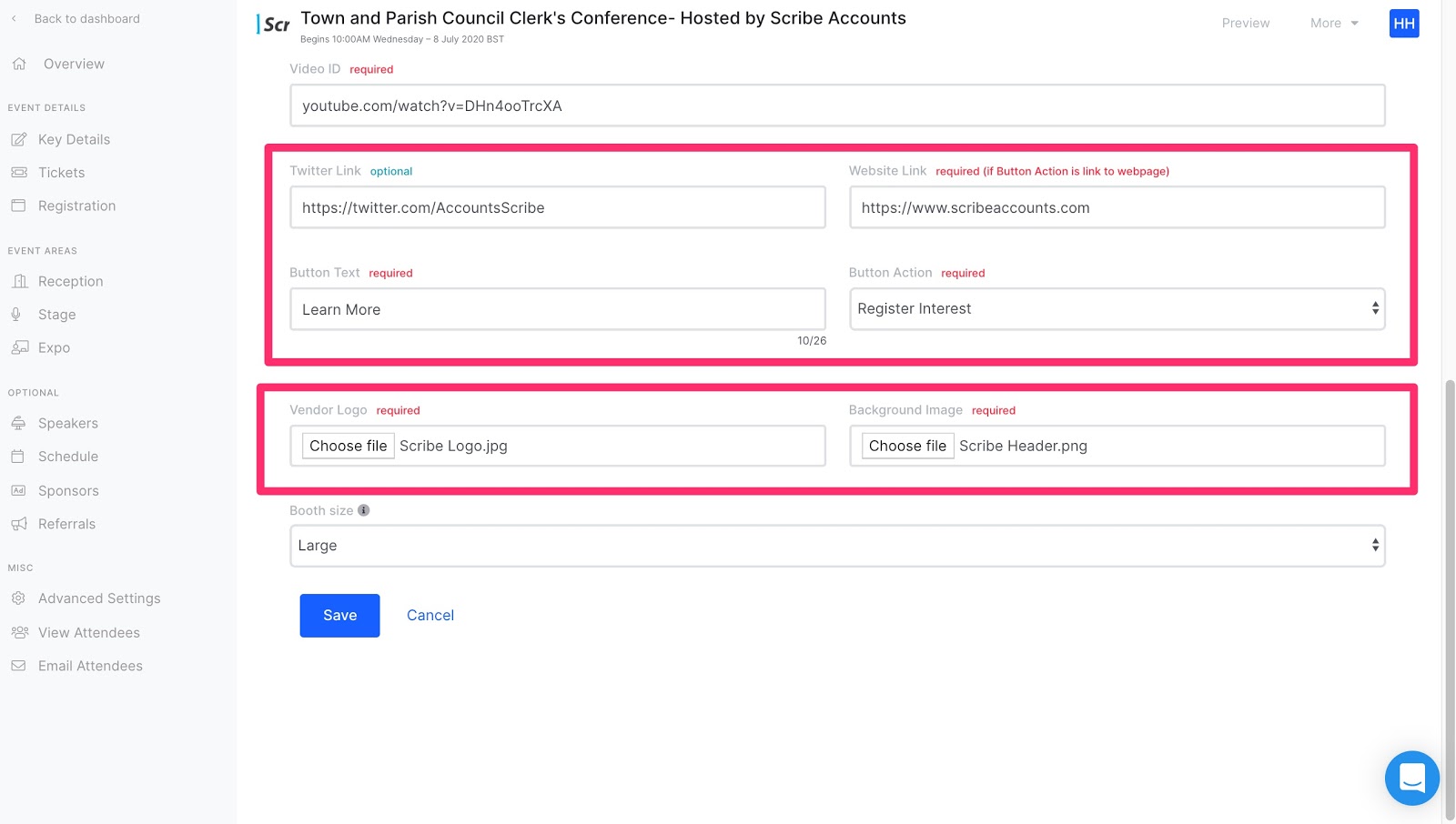Open the Registration section
This screenshot has width=1456, height=824.
[x=76, y=206]
